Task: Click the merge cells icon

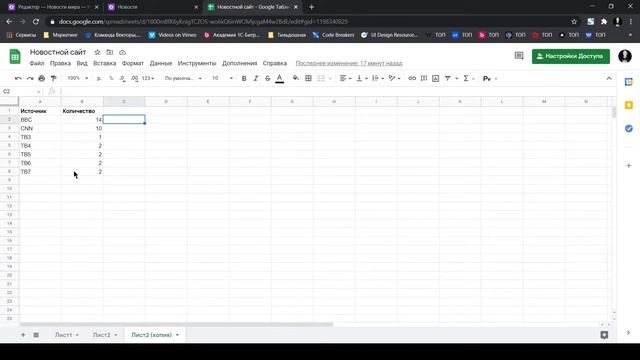Action: (321, 78)
